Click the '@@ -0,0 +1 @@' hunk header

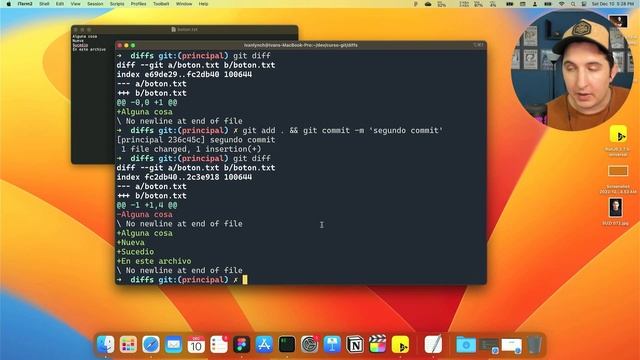147,102
